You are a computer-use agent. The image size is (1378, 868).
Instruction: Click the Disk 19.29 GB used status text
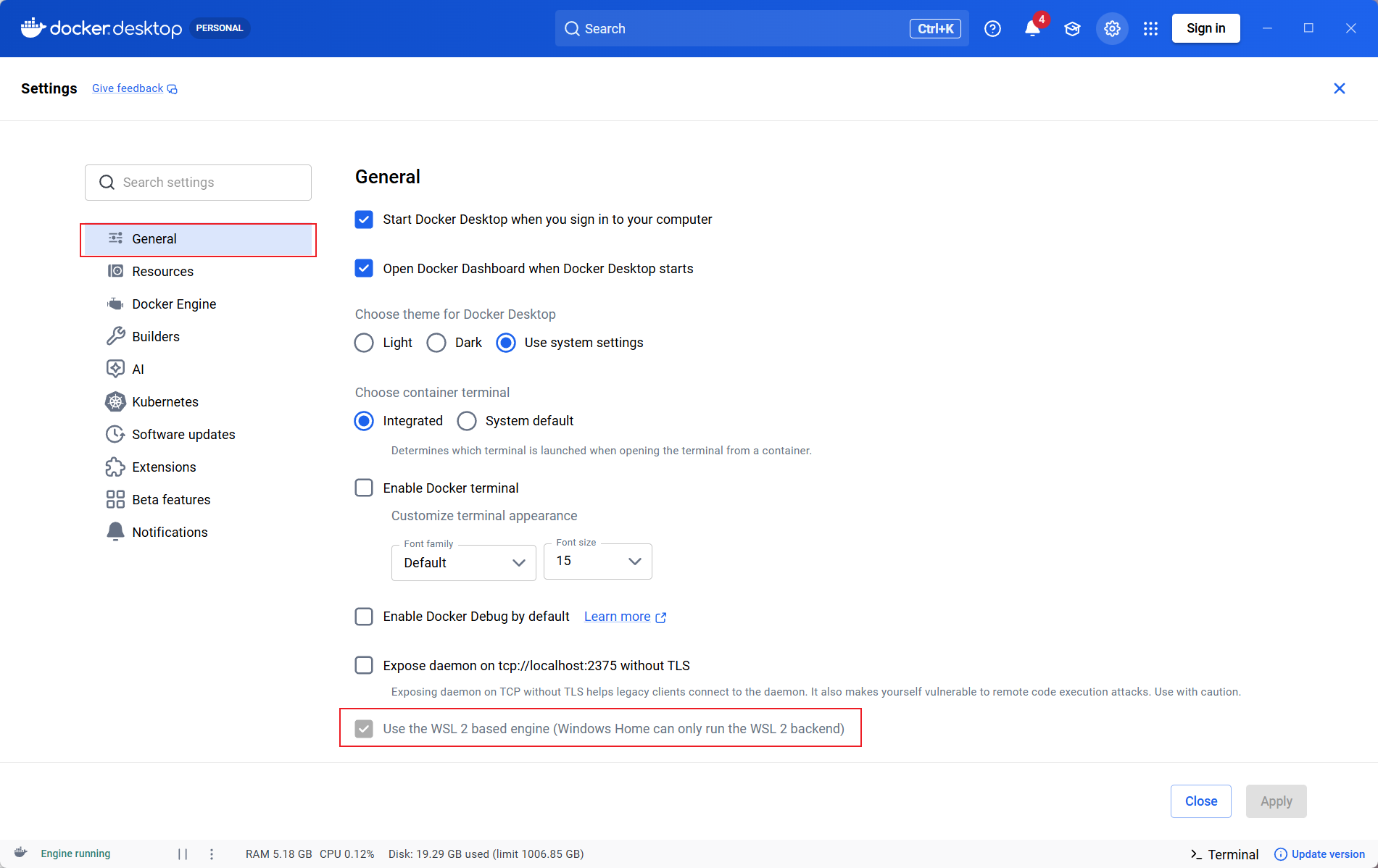[x=486, y=854]
